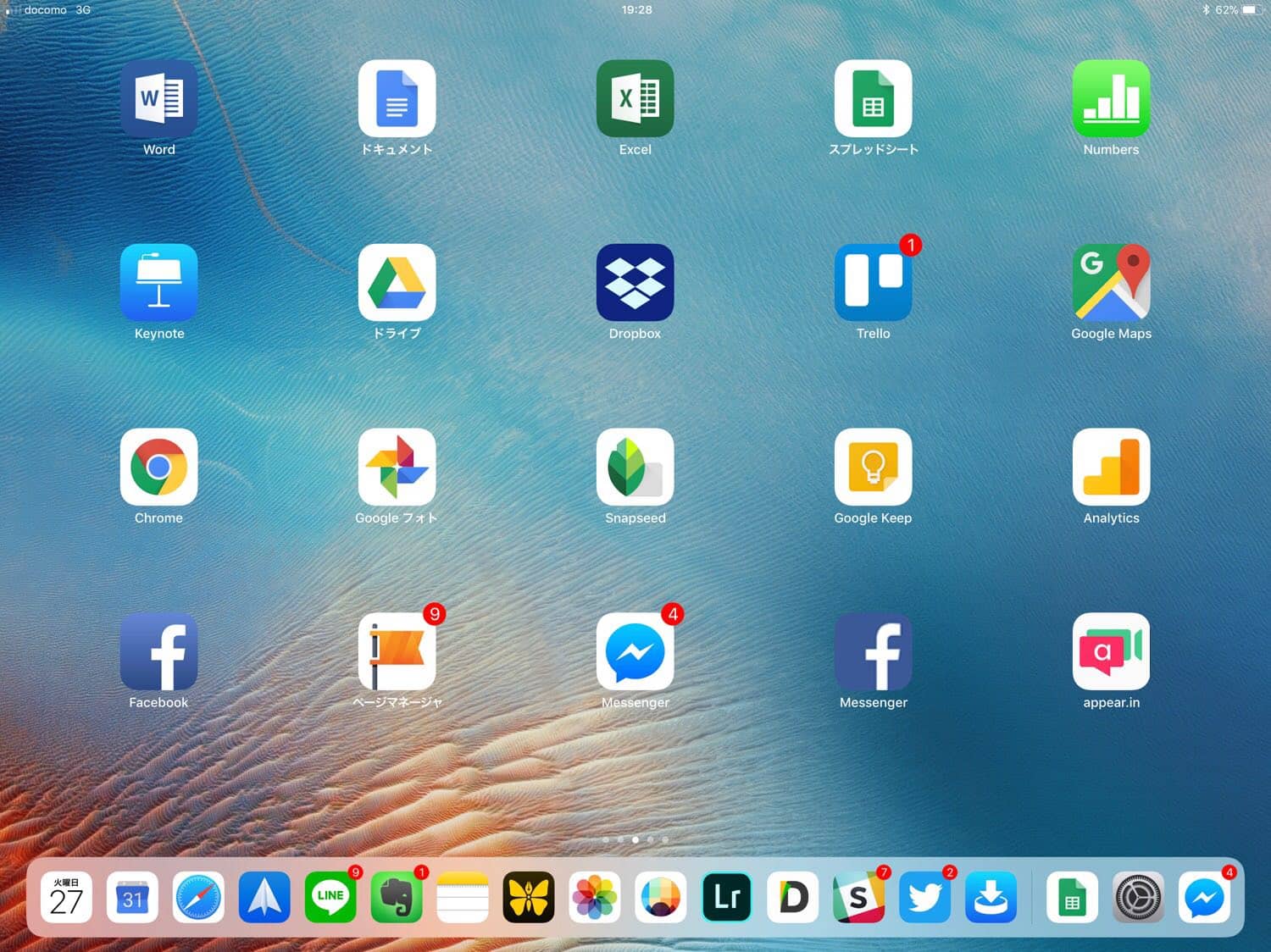This screenshot has width=1271, height=952.
Task: Open the Microsoft Word app
Action: point(158,99)
